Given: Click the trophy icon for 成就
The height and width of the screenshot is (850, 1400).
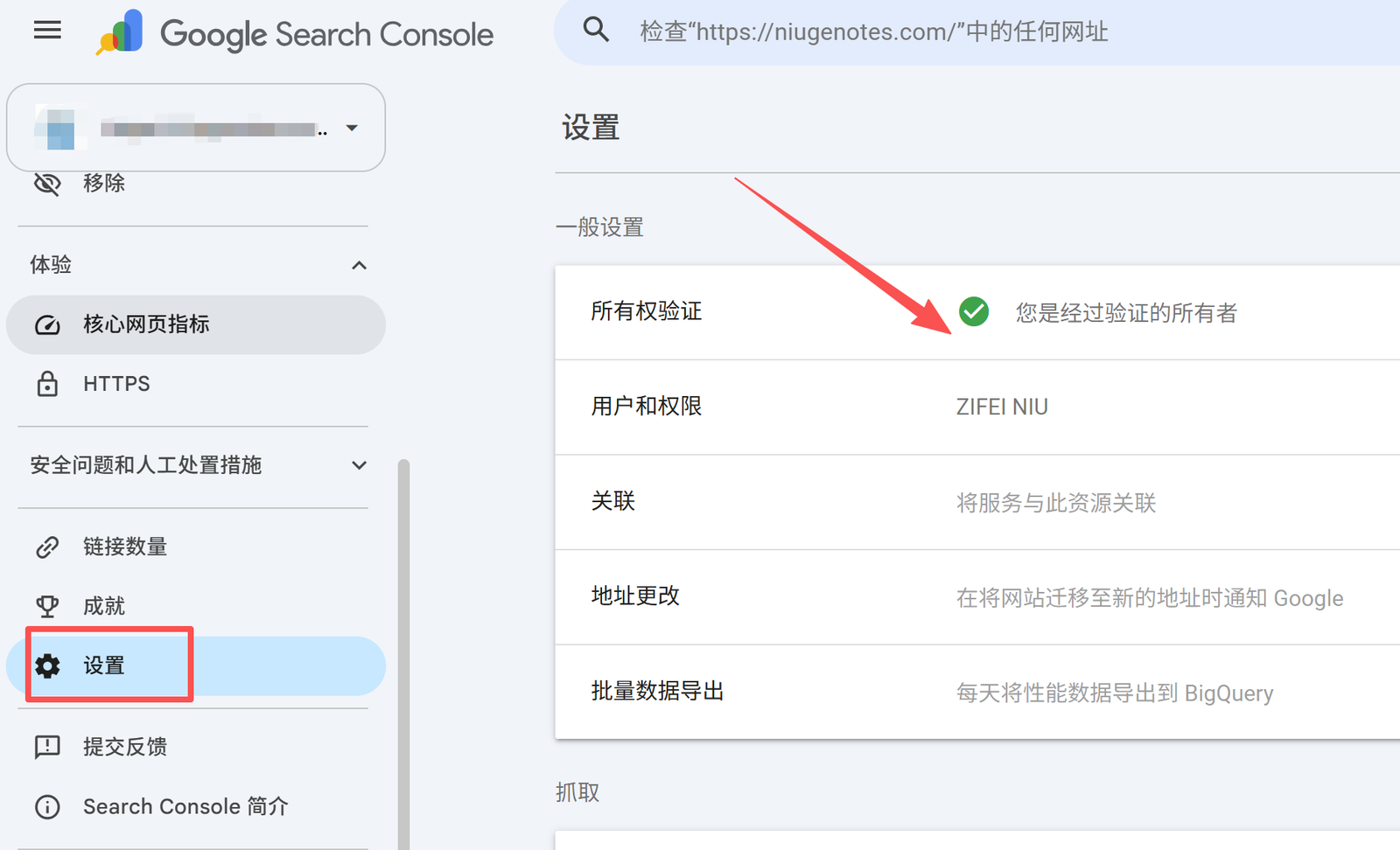Looking at the screenshot, I should (47, 606).
